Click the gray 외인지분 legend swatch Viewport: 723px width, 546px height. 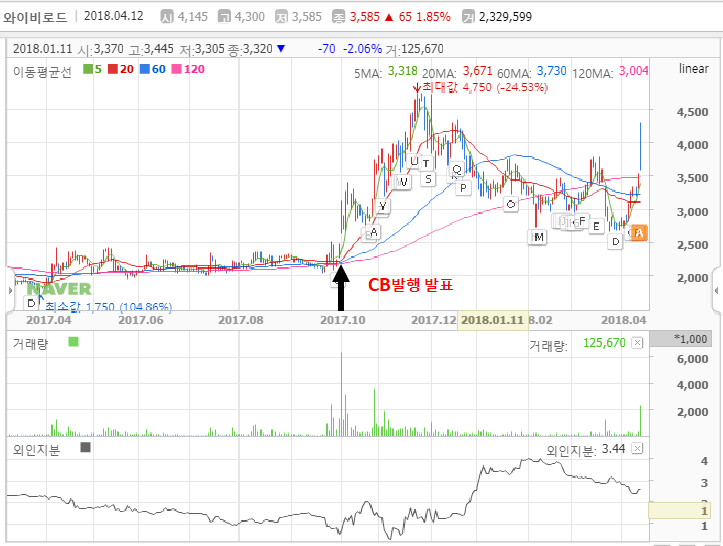coord(85,447)
